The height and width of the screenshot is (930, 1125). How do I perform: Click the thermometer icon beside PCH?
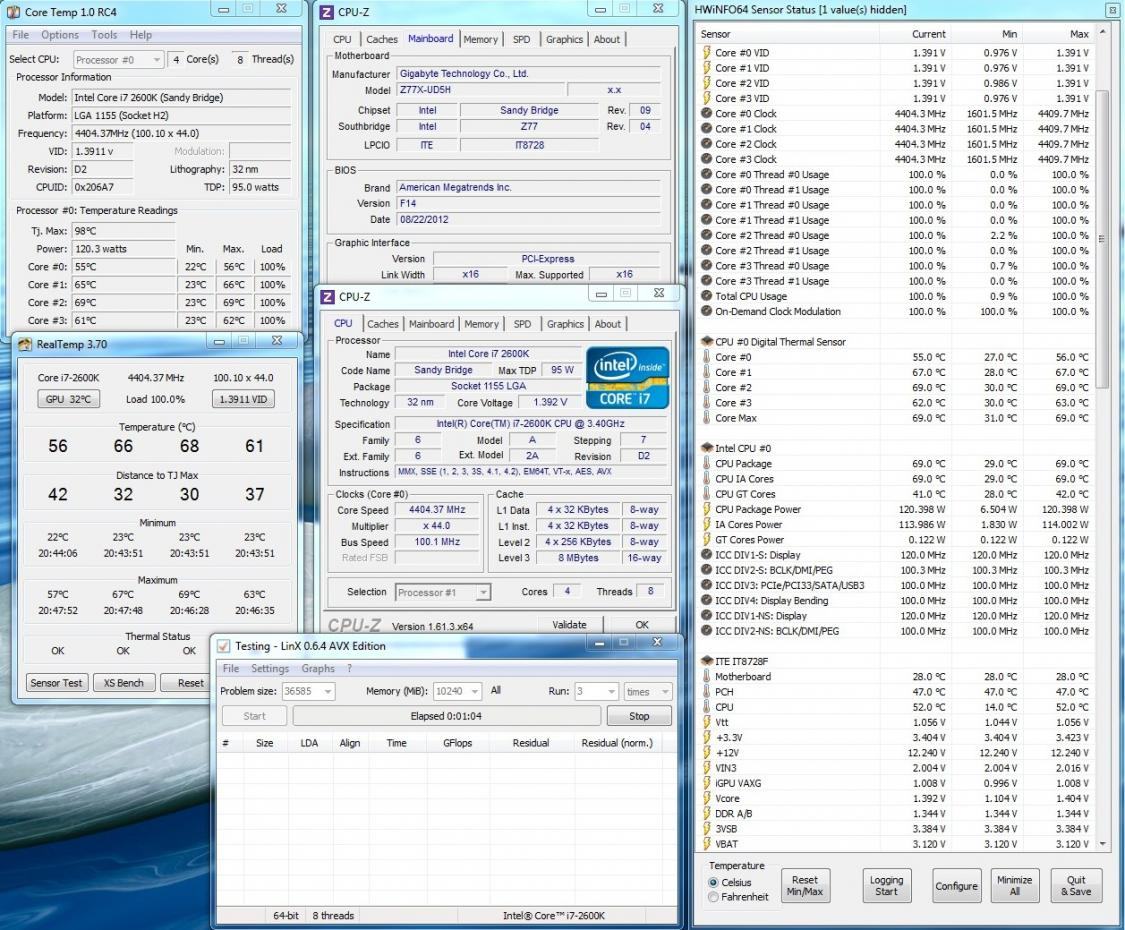(707, 692)
